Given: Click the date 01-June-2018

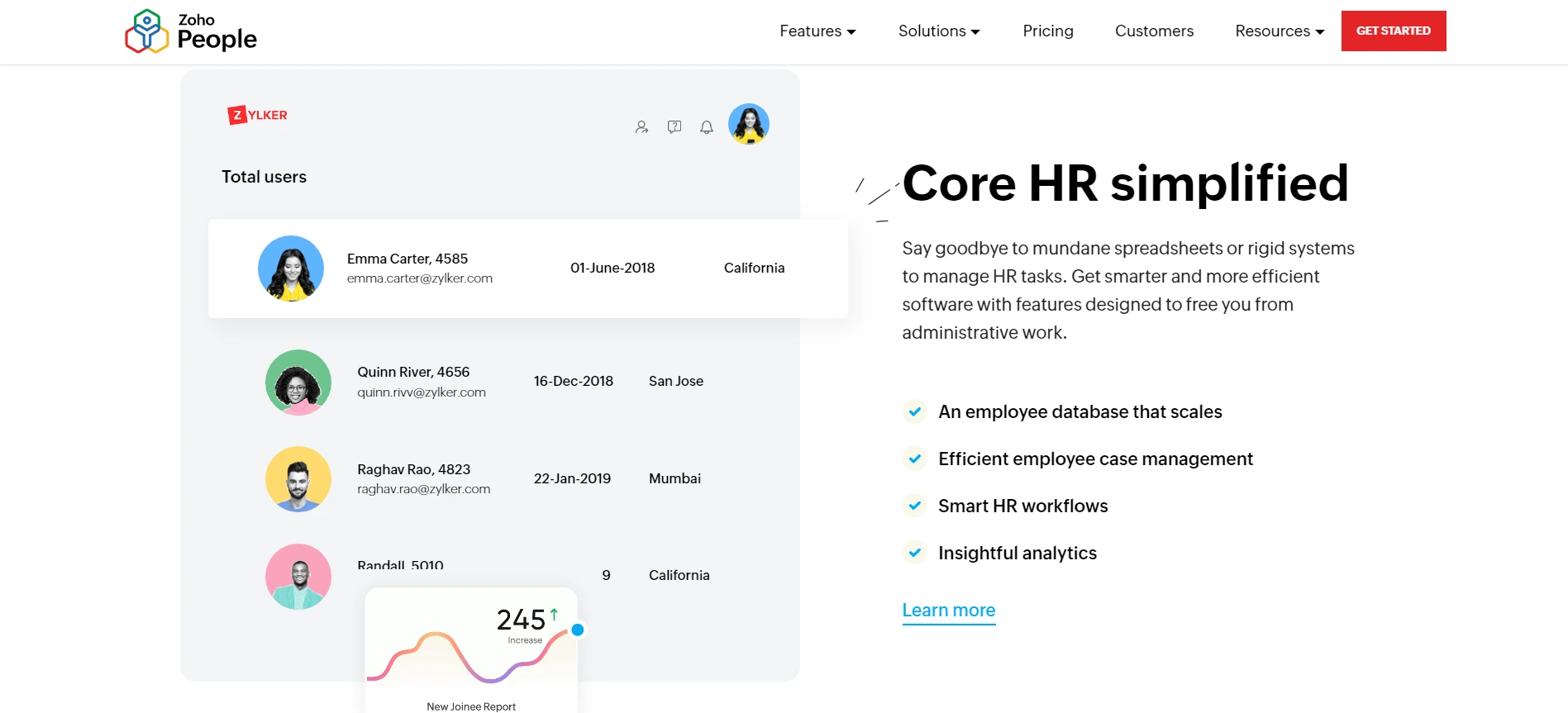Looking at the screenshot, I should pos(612,268).
